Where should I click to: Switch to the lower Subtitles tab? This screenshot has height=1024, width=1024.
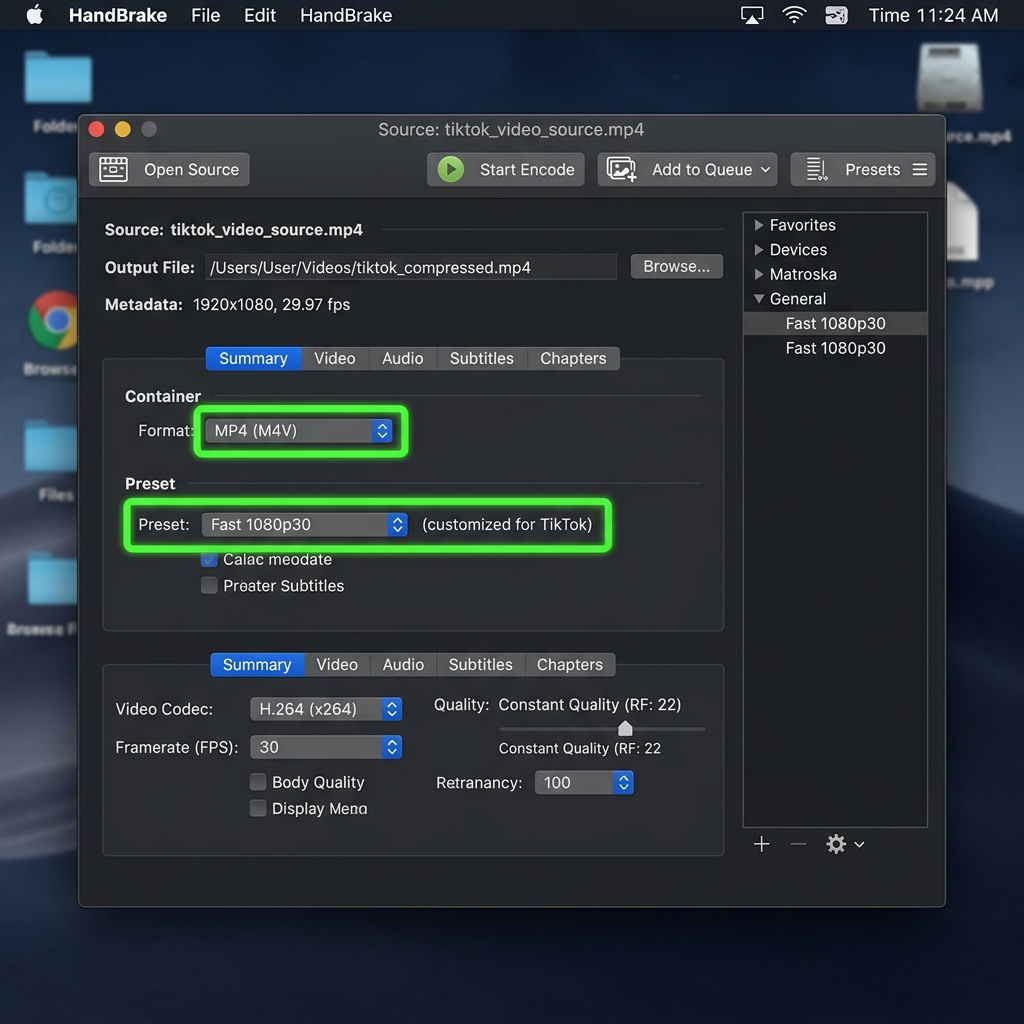481,665
